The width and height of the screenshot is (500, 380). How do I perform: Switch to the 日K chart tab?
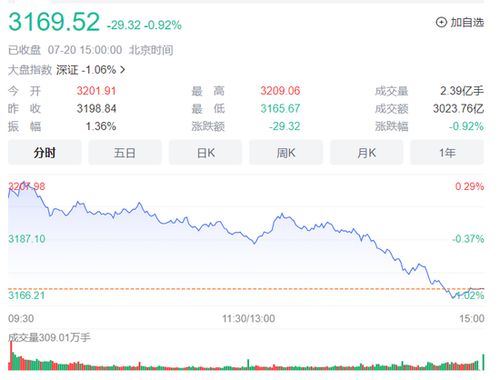[x=206, y=153]
